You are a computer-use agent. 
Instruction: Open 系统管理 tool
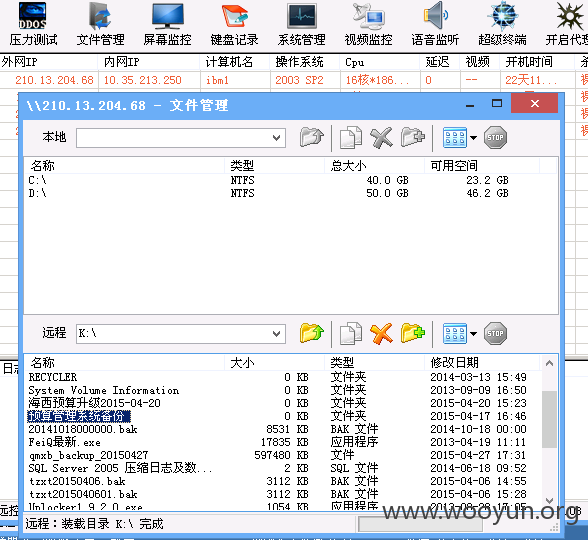[x=302, y=24]
